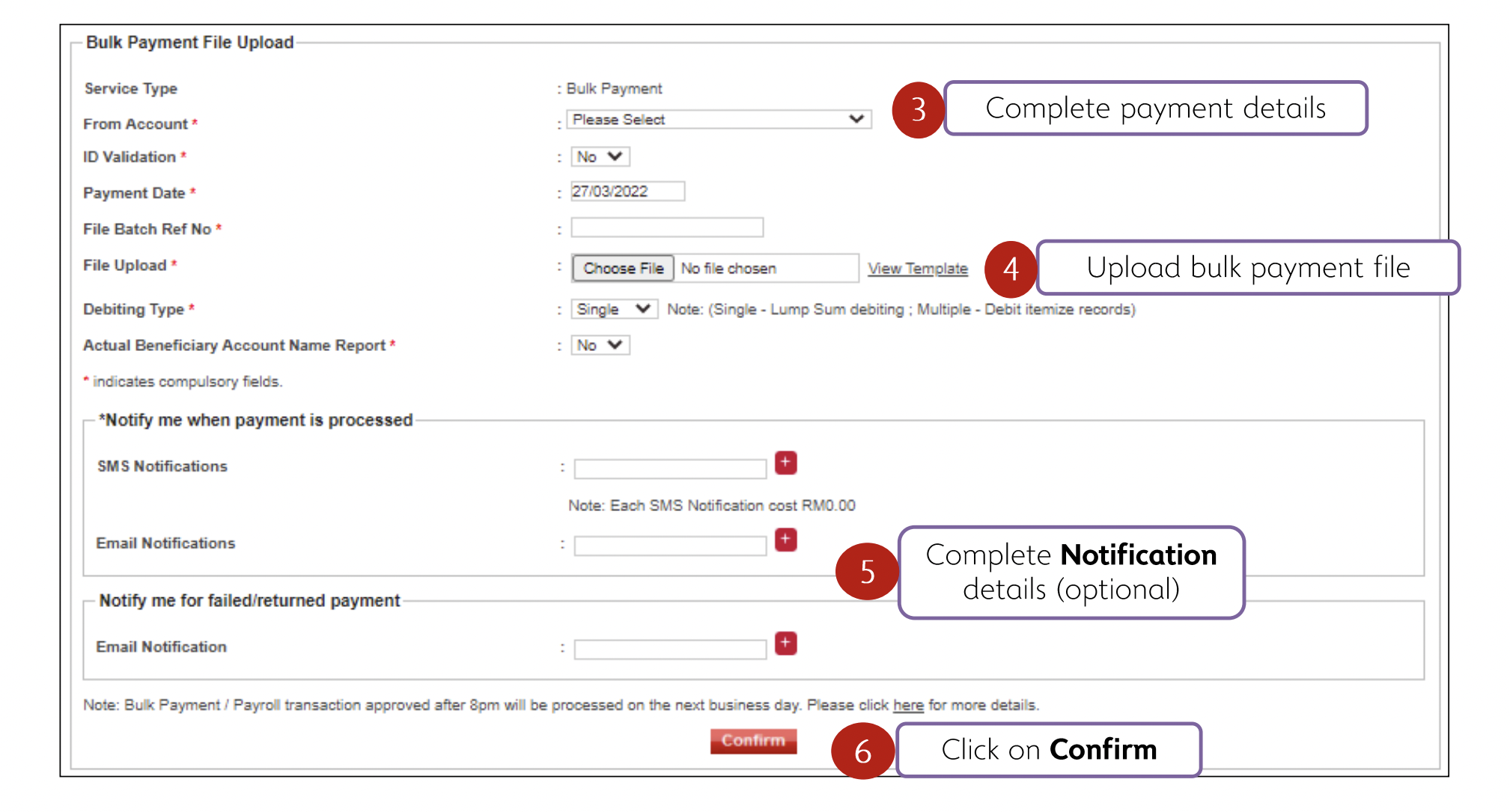
Task: Focus the failed/returned payment Email Notification field
Action: click(670, 650)
